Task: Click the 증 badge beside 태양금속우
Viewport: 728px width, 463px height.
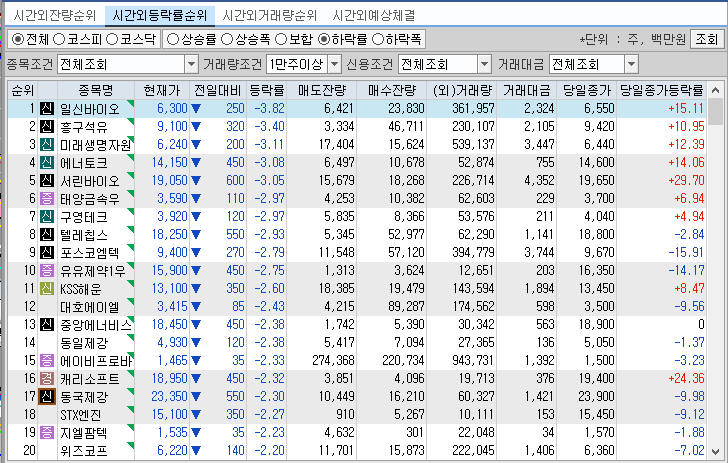Action: tap(46, 199)
